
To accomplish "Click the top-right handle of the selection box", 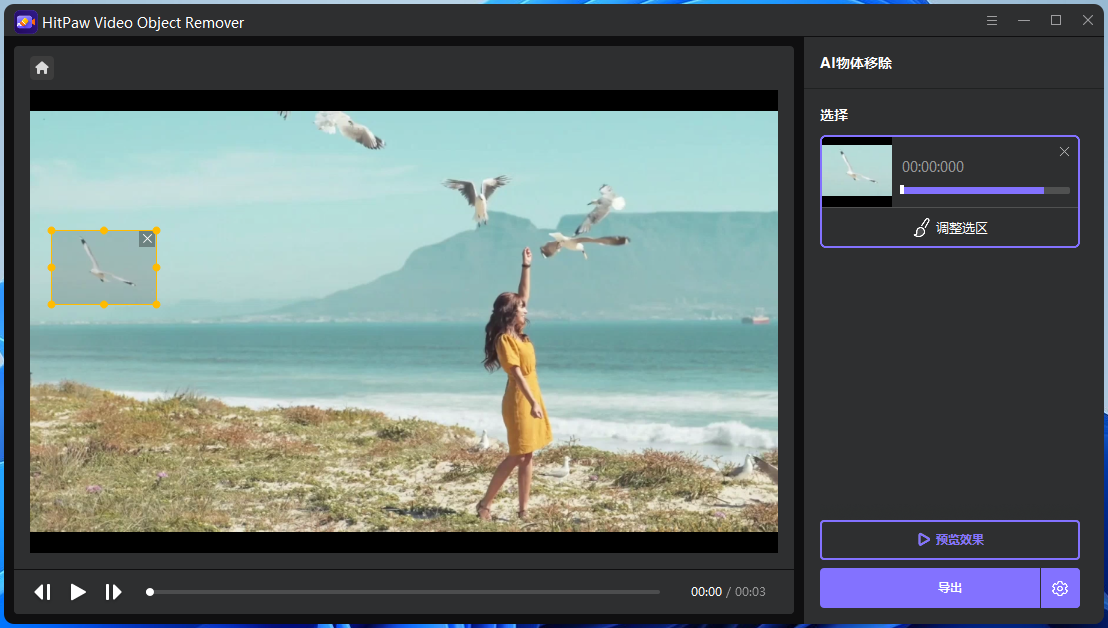I will (x=156, y=231).
